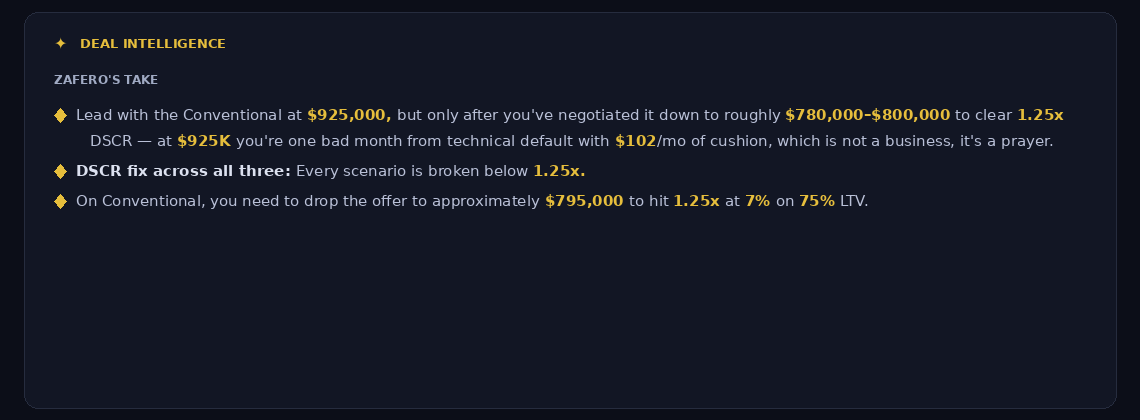Image resolution: width=1140 pixels, height=420 pixels.
Task: Click the 1.25x value after "to hit"
Action: click(696, 202)
